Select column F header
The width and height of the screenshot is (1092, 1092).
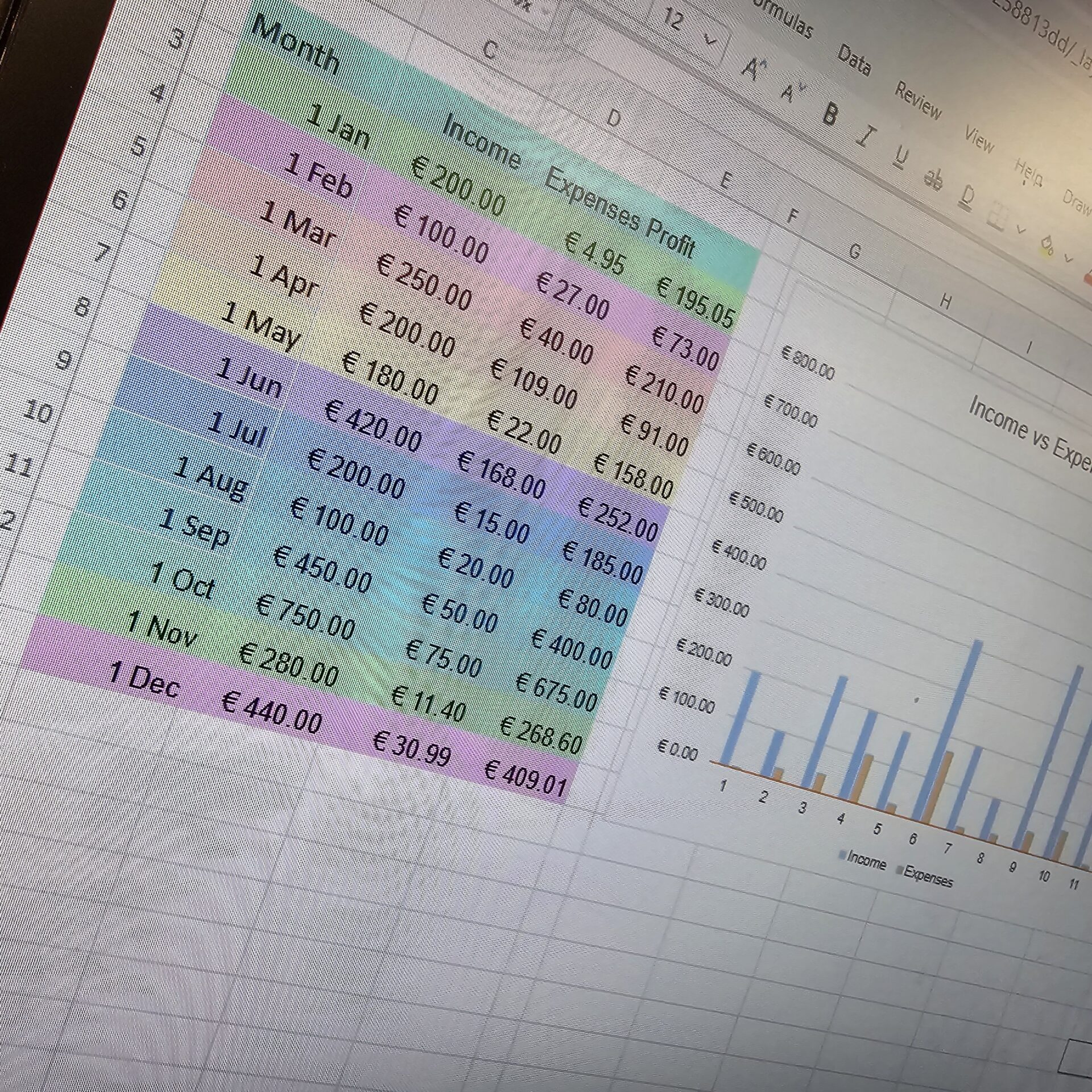point(793,216)
